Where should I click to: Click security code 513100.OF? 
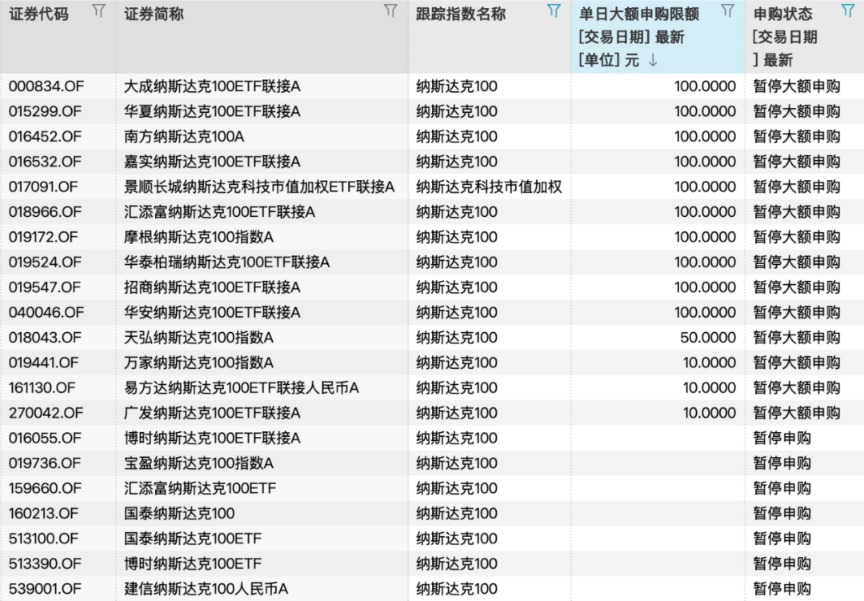pyautogui.click(x=44, y=538)
